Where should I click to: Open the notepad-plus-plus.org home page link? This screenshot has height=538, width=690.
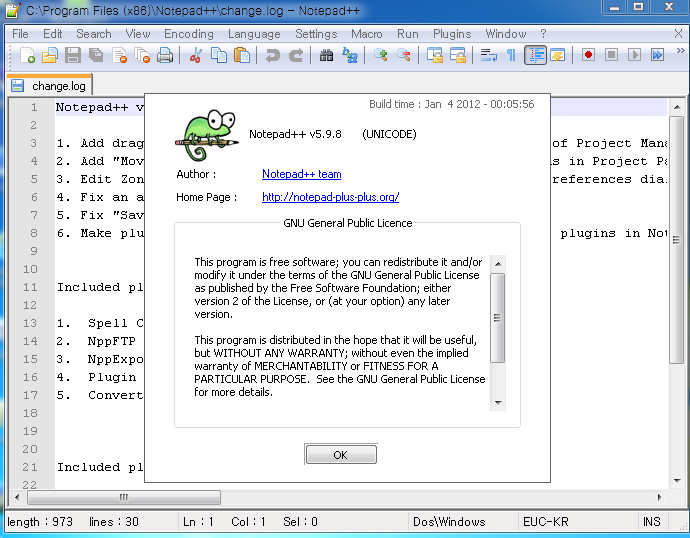pos(330,197)
